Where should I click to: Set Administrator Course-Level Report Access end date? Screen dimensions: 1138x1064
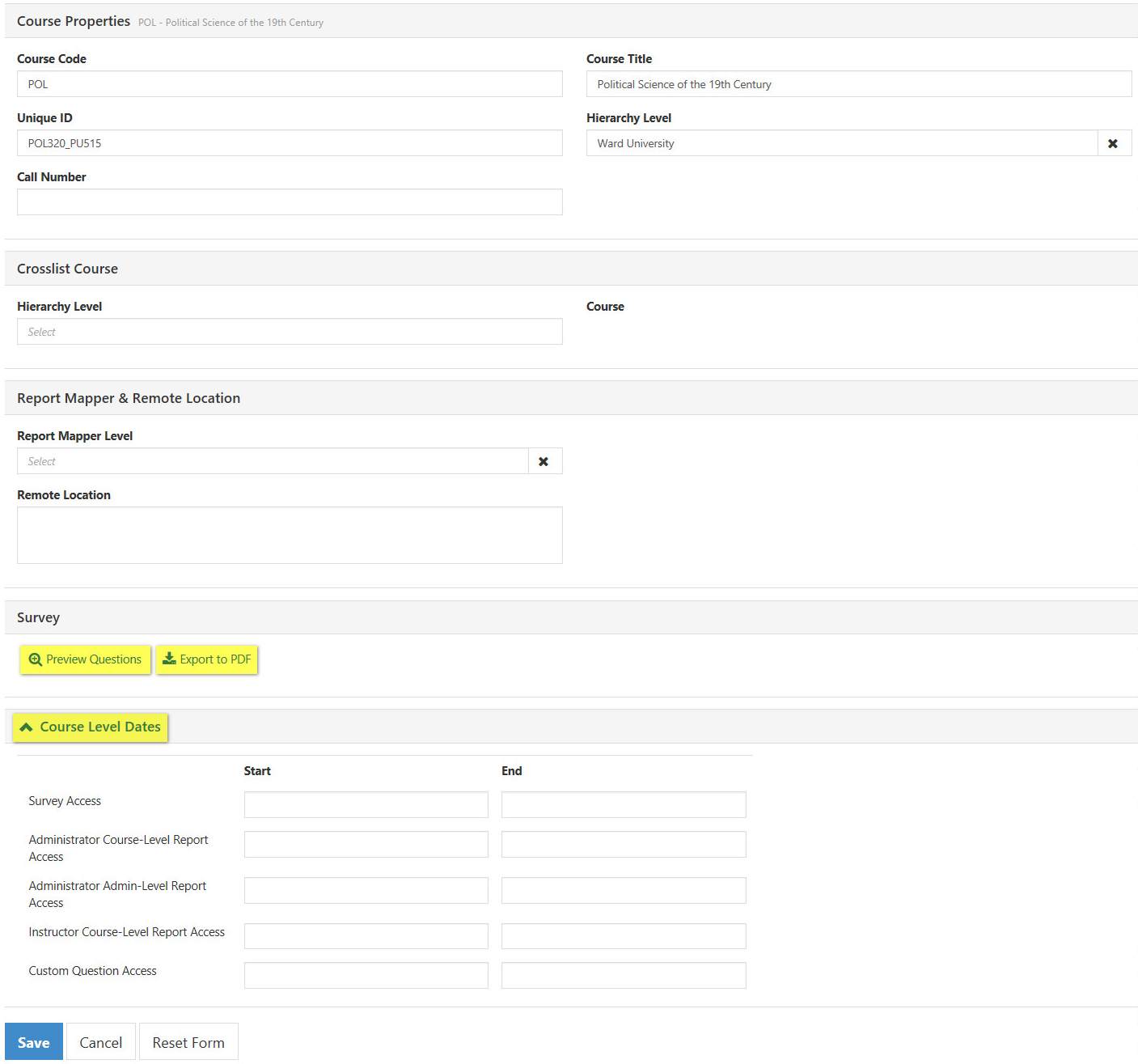pyautogui.click(x=624, y=845)
